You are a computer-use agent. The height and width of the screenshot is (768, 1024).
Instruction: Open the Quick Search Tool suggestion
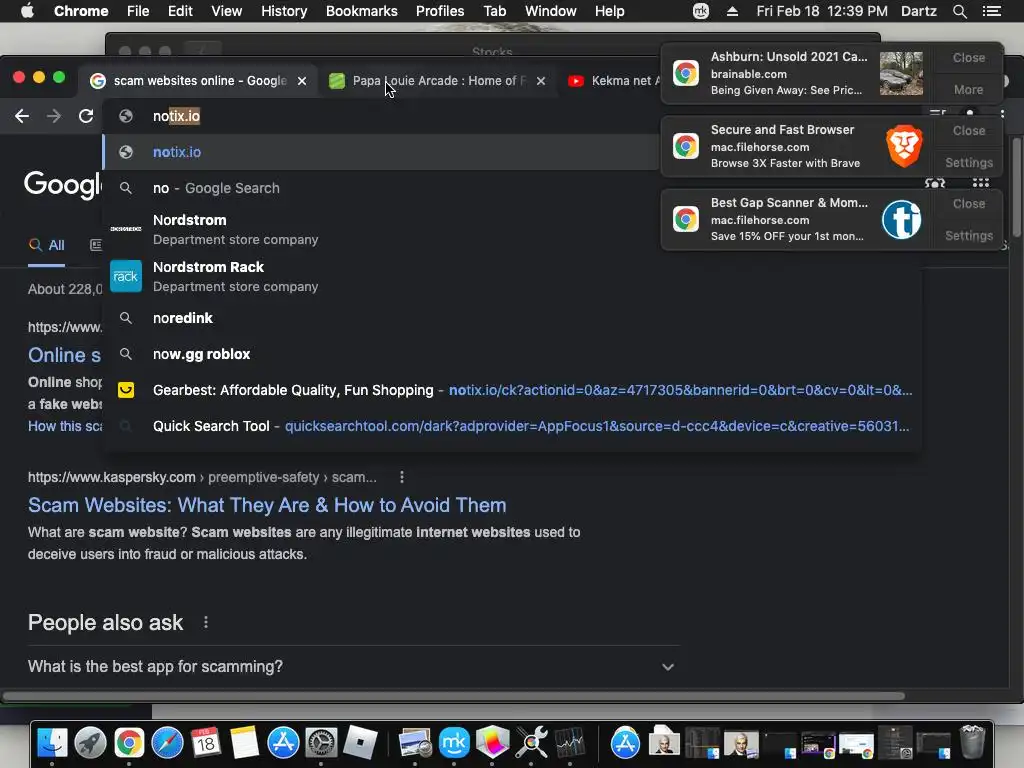click(513, 426)
